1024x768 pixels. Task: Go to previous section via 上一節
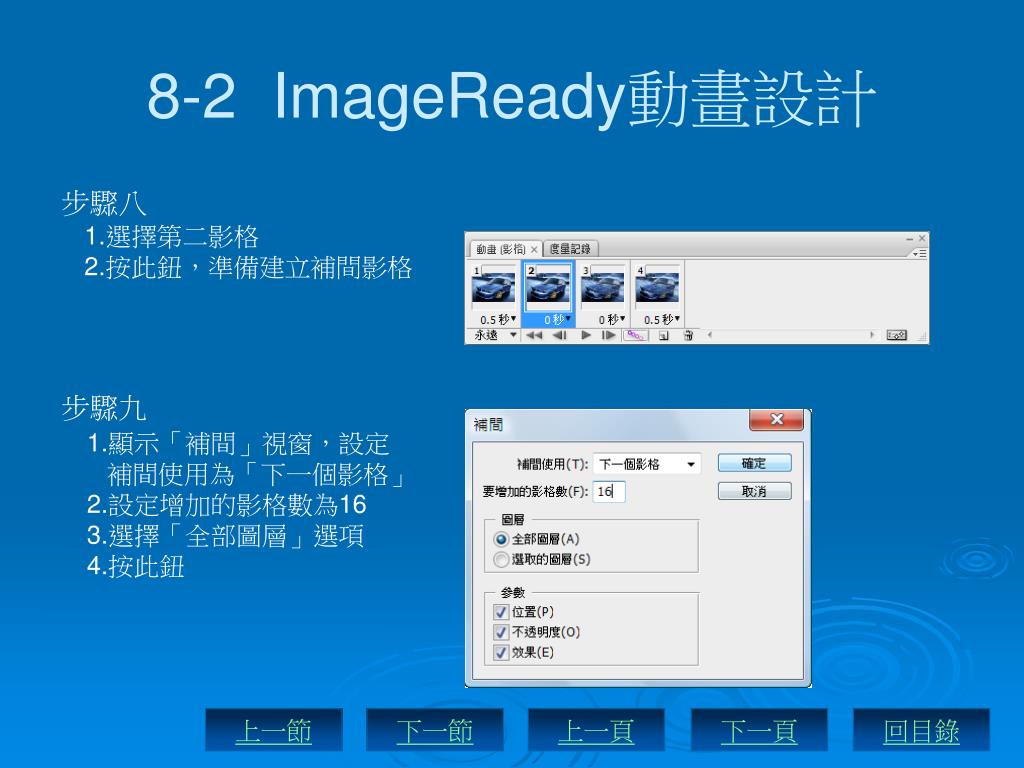tap(274, 730)
